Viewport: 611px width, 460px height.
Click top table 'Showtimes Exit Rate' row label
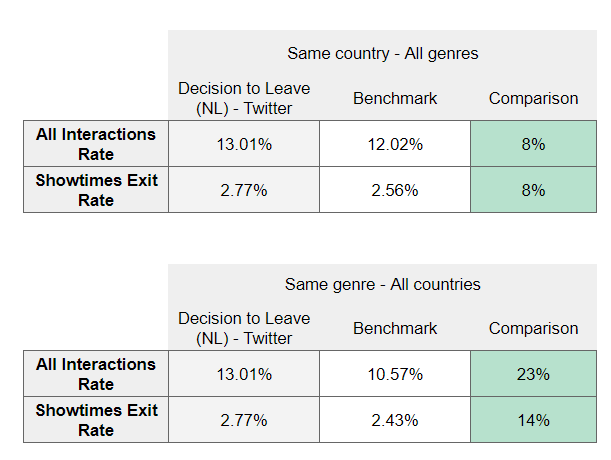(x=96, y=190)
